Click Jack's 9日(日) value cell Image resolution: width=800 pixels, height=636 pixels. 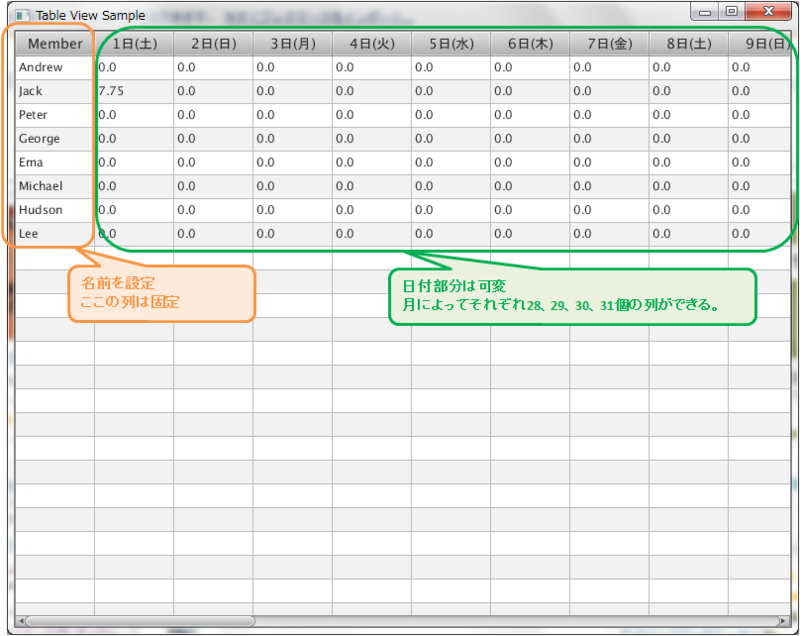760,91
